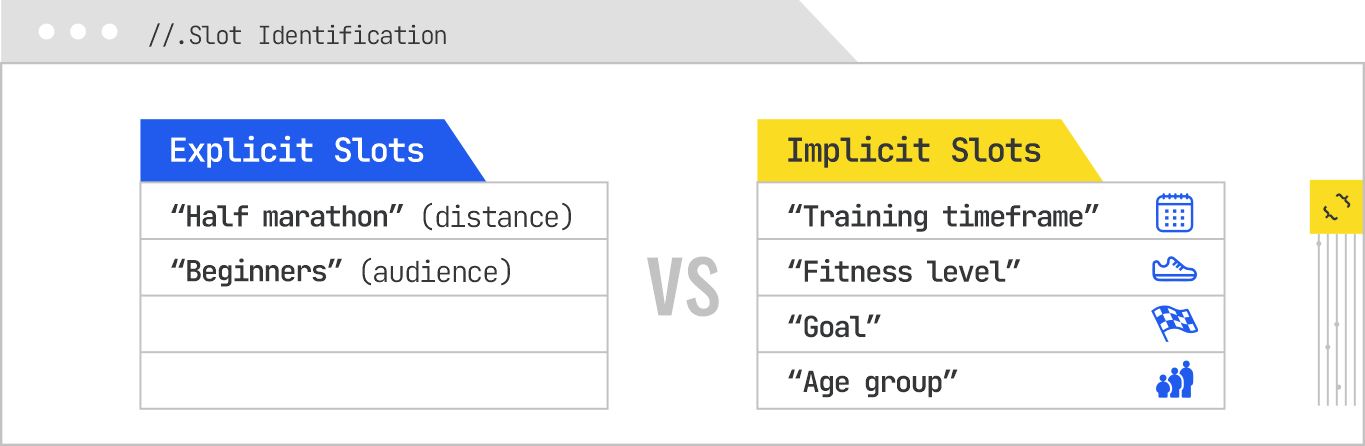Image resolution: width=1365 pixels, height=446 pixels.
Task: Select the "Goal" slot text
Action: click(x=835, y=326)
